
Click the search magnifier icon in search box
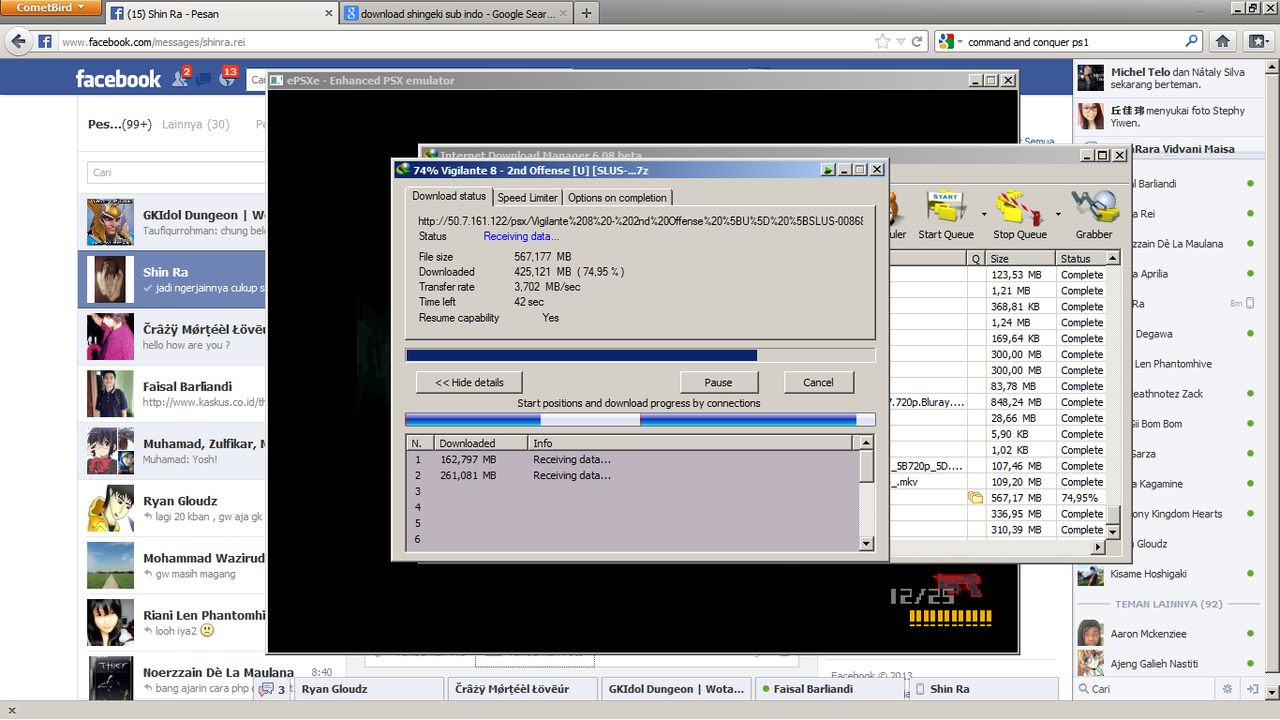click(x=1191, y=42)
